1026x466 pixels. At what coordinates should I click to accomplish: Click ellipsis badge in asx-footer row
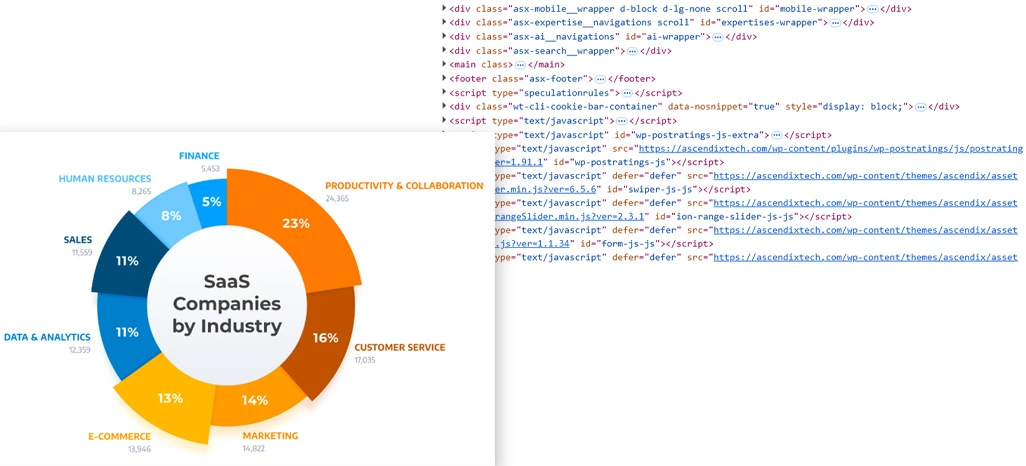coord(600,79)
